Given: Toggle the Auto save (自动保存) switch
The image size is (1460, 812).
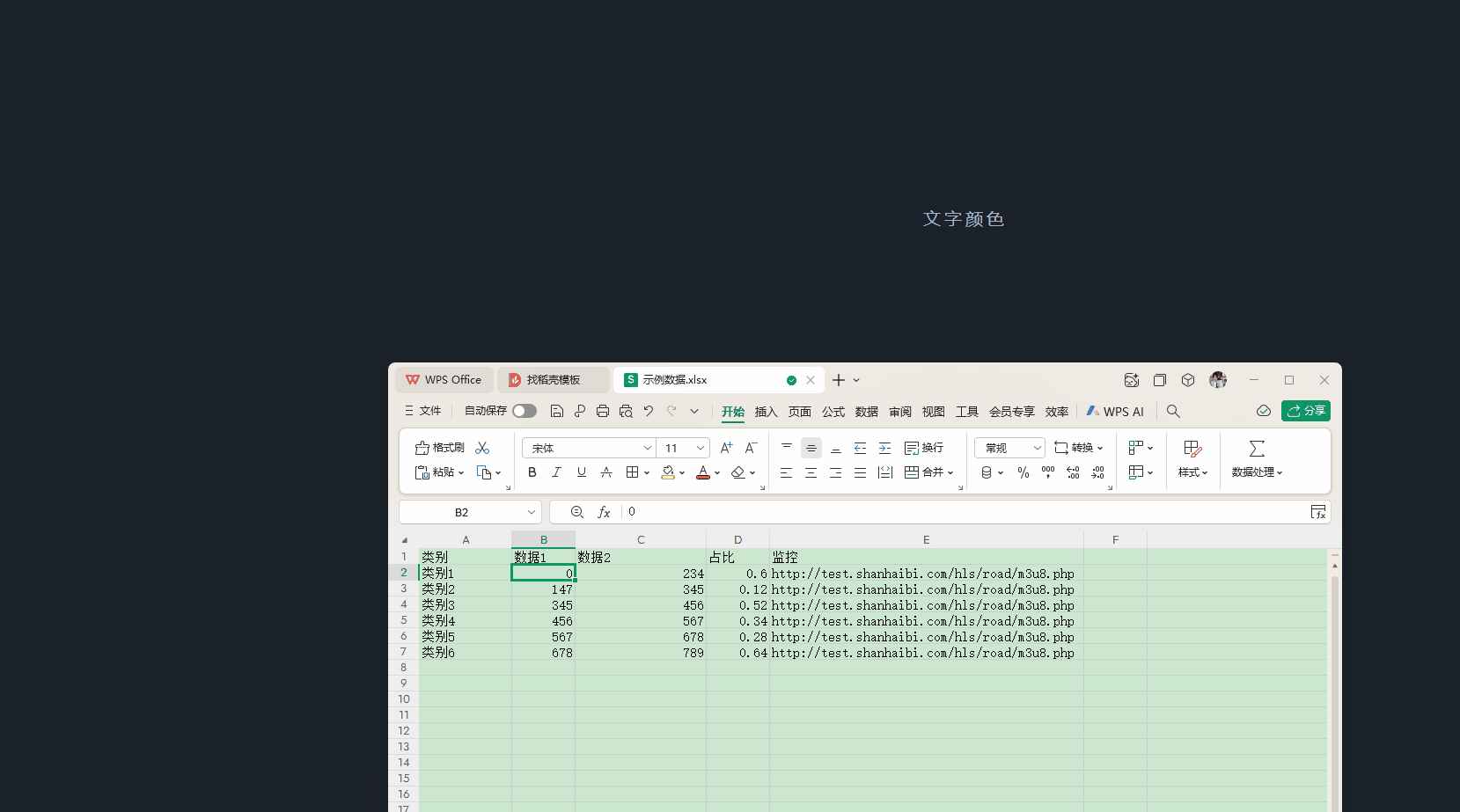Looking at the screenshot, I should pyautogui.click(x=525, y=411).
